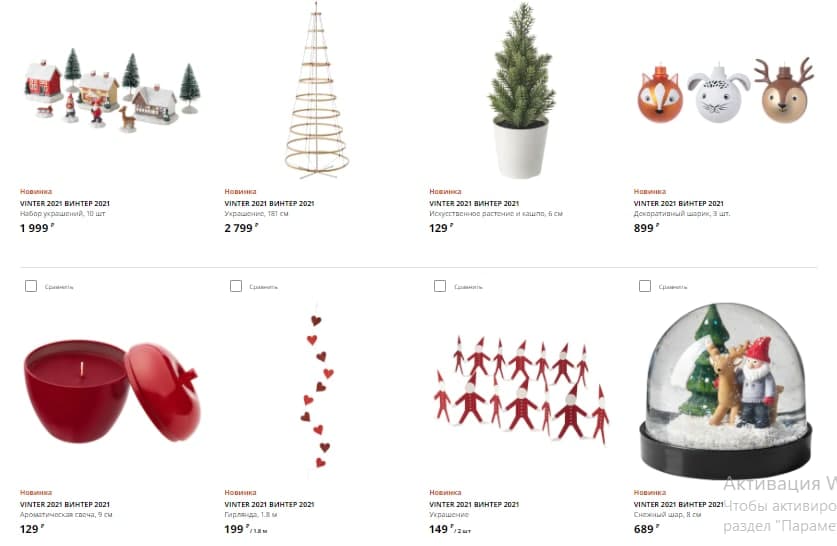Tick compare checkbox above red elf figures
837x546 pixels.
(x=440, y=286)
